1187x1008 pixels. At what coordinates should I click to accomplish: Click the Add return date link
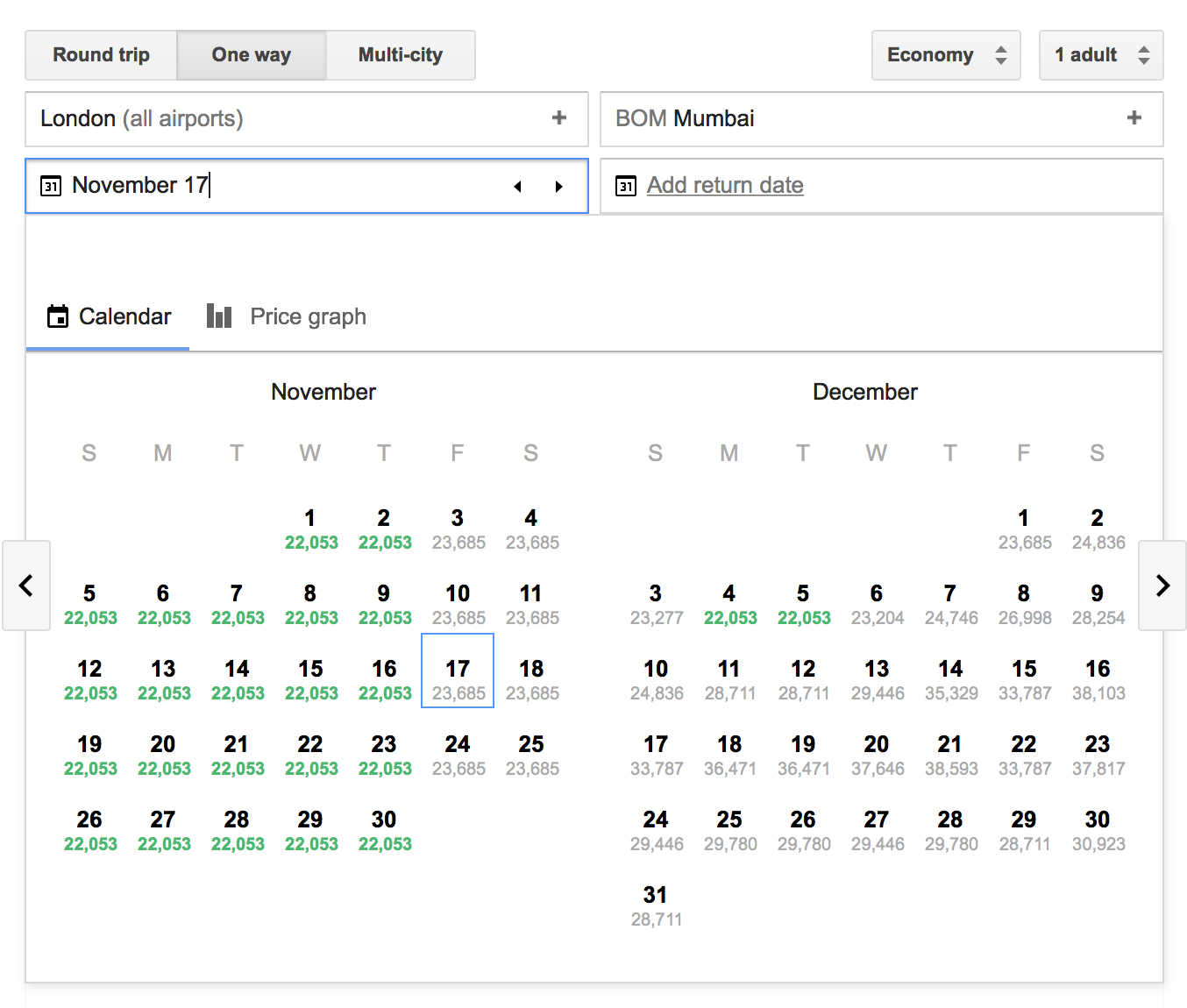[x=725, y=186]
